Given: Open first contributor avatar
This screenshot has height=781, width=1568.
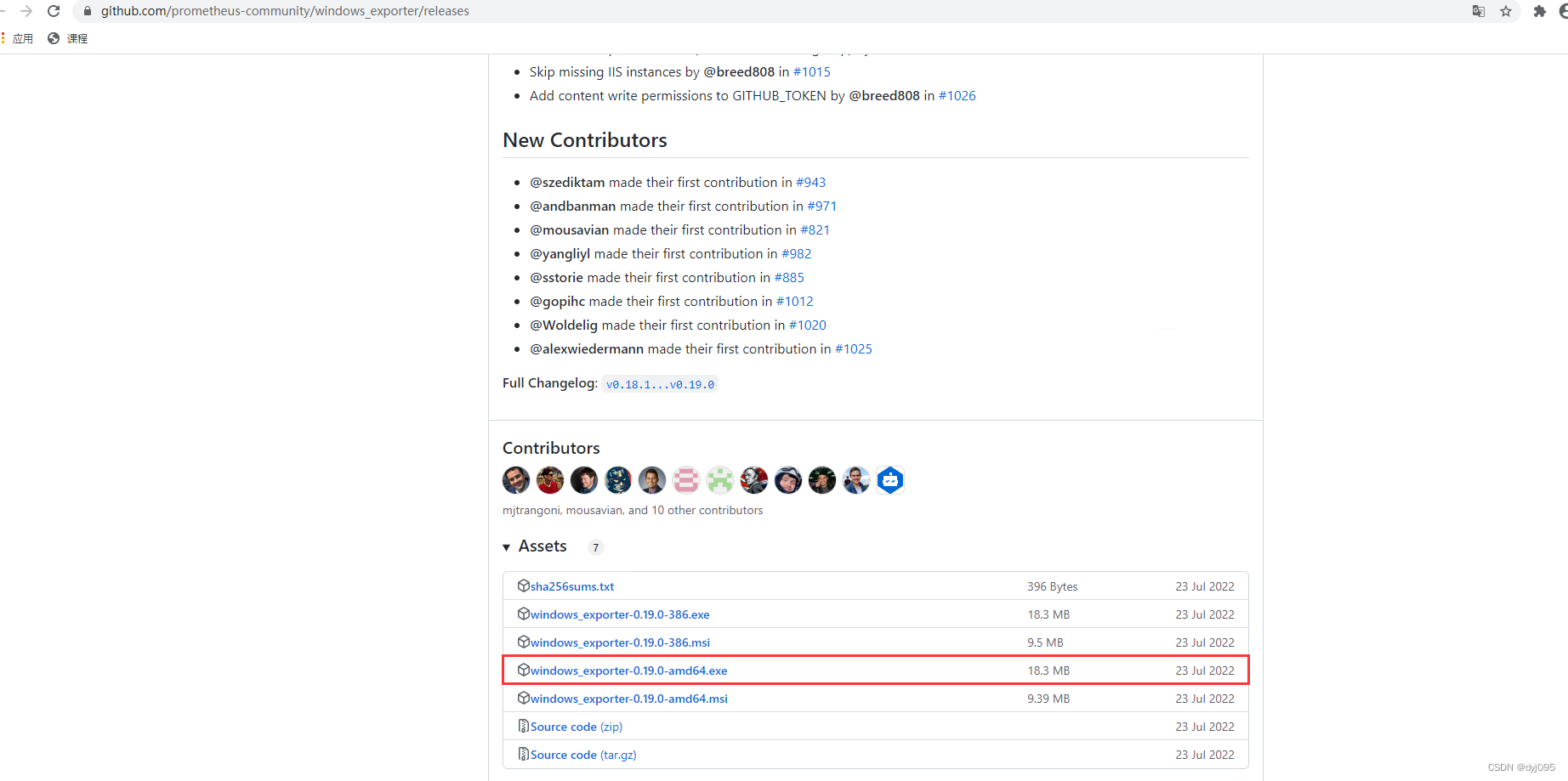Looking at the screenshot, I should click(516, 480).
